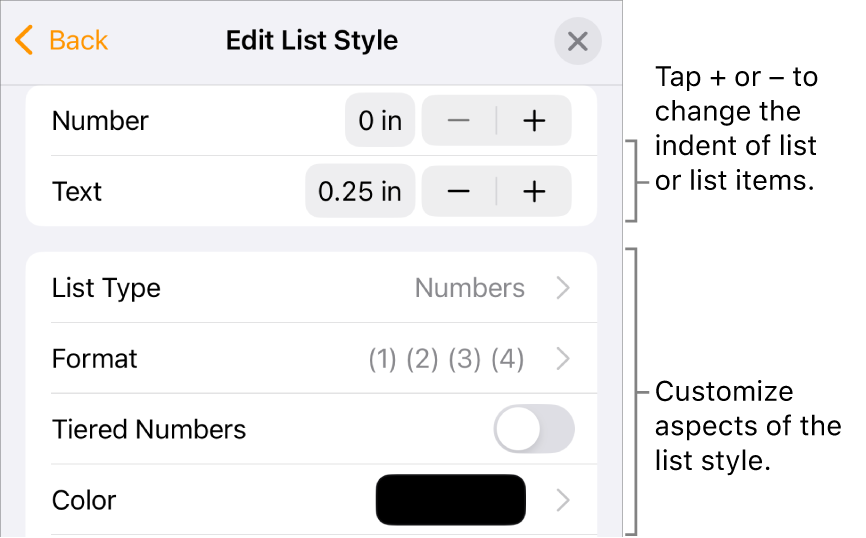Decrease the Number indent with minus
This screenshot has width=866, height=538.
pyautogui.click(x=459, y=121)
